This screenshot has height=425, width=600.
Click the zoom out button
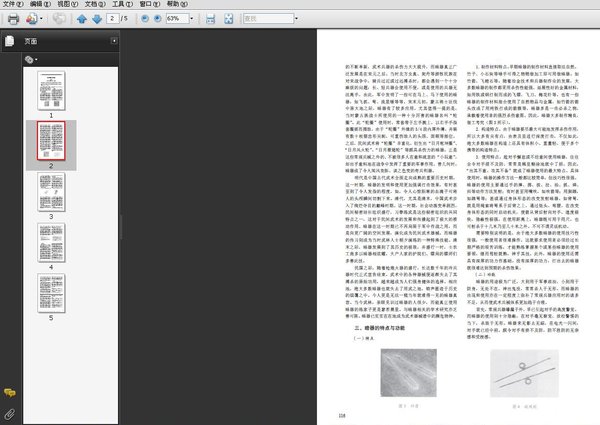(x=145, y=18)
